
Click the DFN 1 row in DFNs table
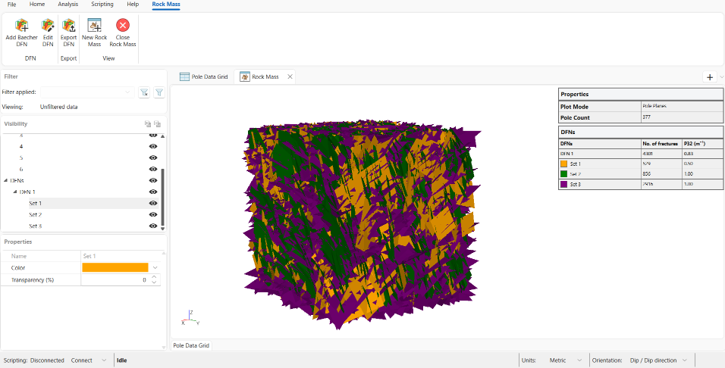(640, 153)
